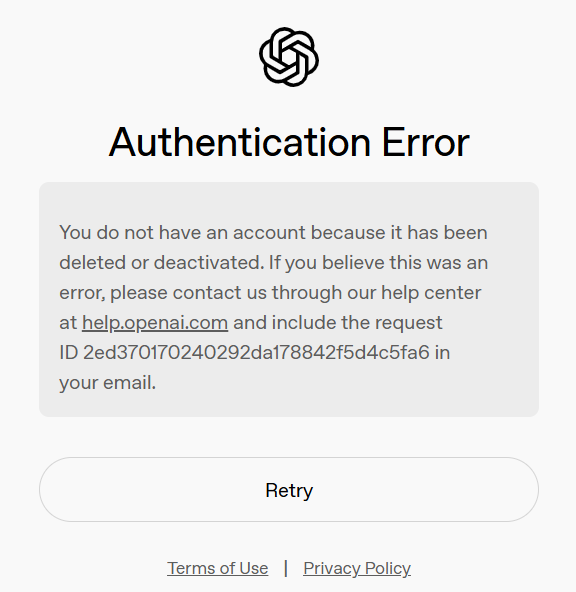Click the word "through" in the message
The width and height of the screenshot is (576, 592).
click(307, 293)
